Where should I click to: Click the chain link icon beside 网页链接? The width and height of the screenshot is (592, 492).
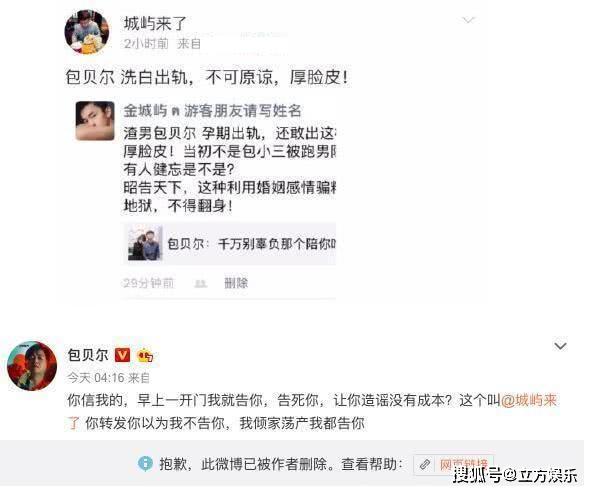(425, 464)
